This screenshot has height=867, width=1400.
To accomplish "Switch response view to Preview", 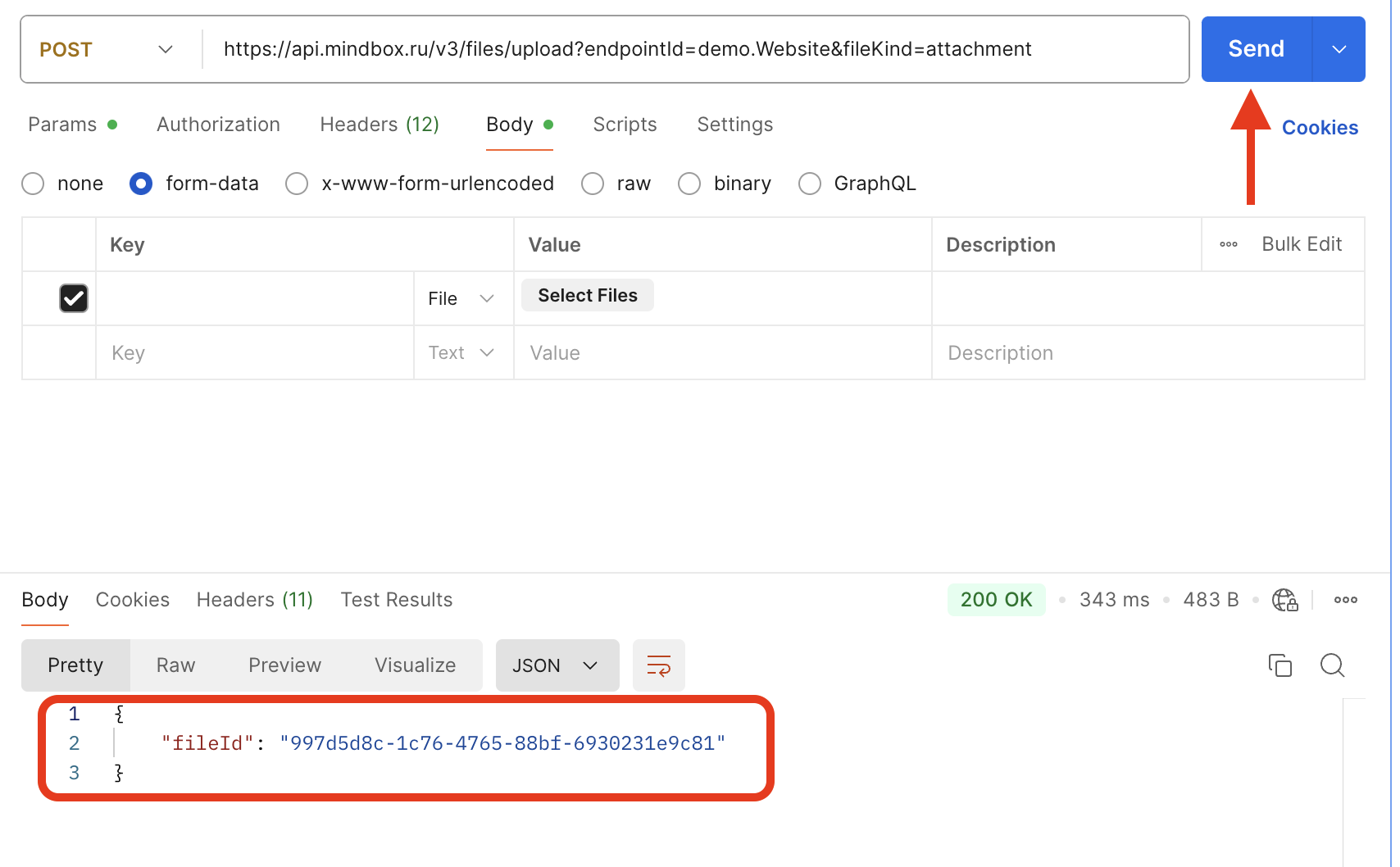I will click(284, 665).
